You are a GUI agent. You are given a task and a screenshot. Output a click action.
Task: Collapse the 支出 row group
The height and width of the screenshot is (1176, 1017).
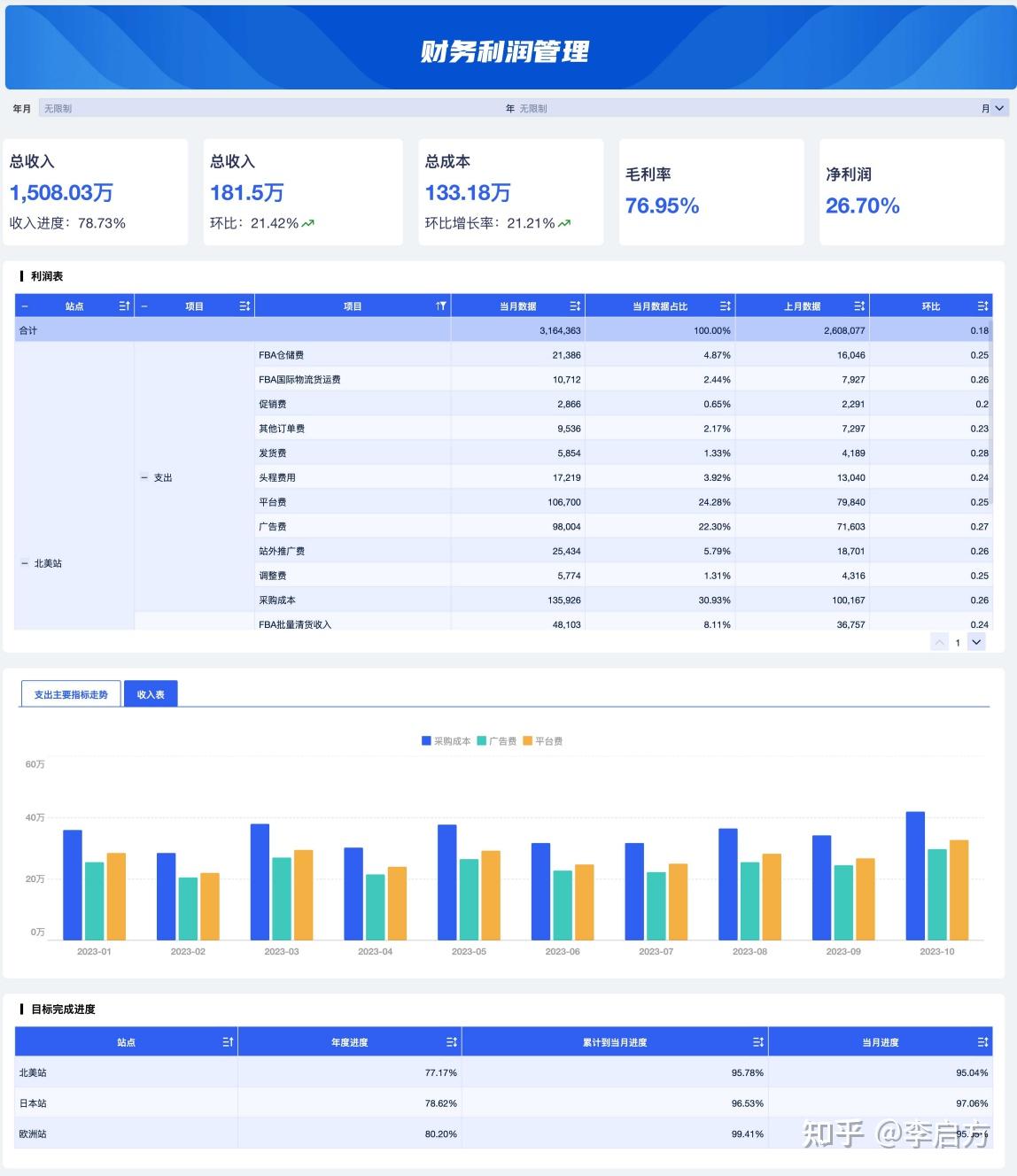pos(144,477)
